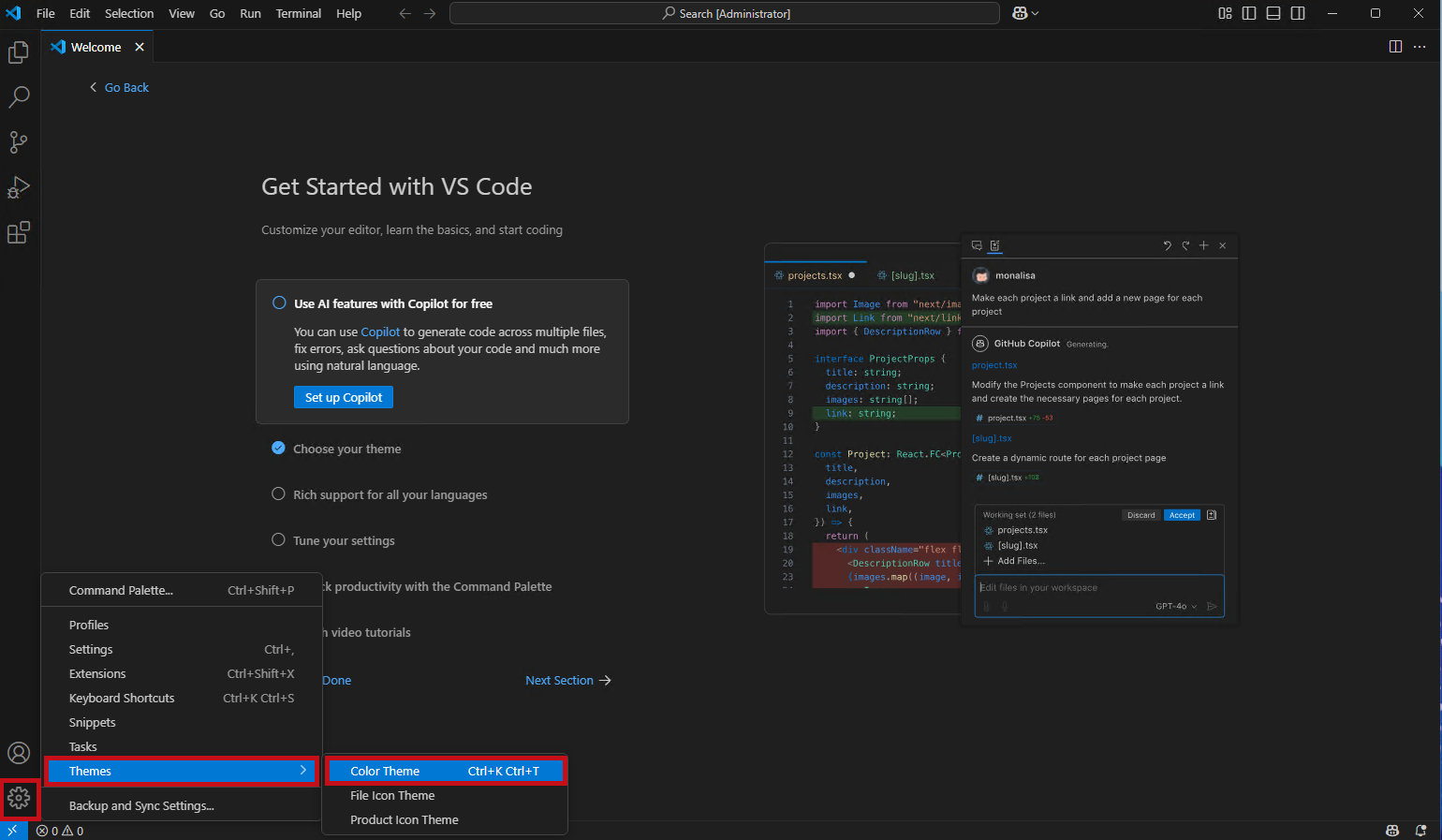Viewport: 1442px width, 840px height.
Task: Open the Edit menu
Action: coord(80,13)
